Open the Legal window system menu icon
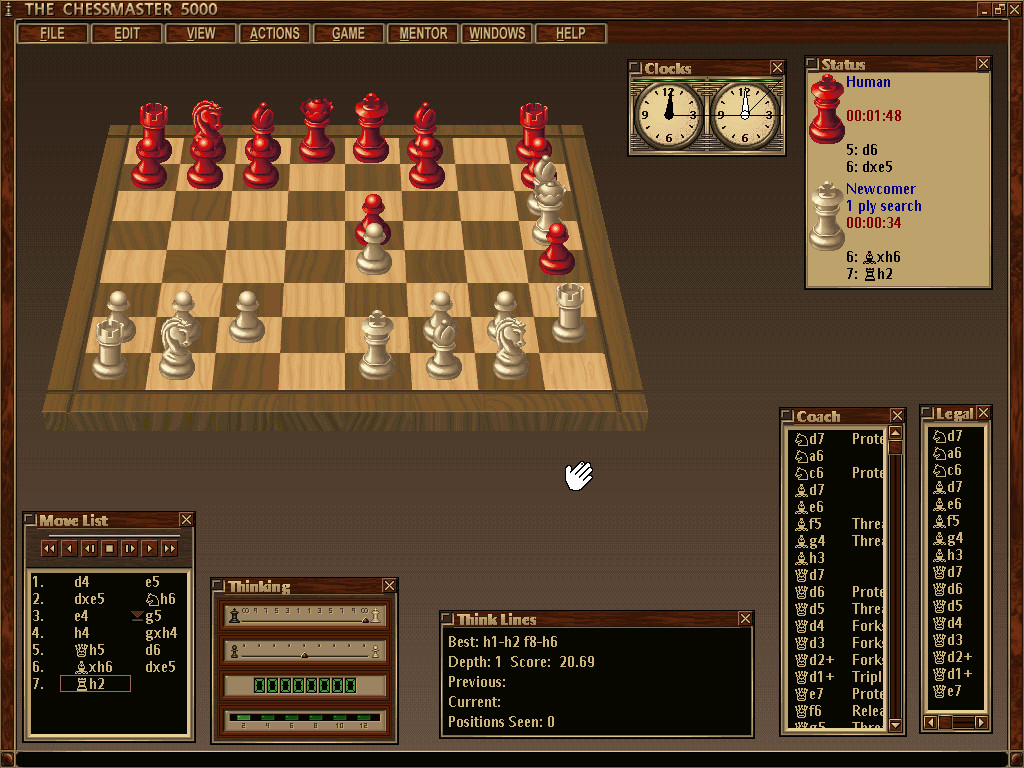1024x768 pixels. coord(927,412)
